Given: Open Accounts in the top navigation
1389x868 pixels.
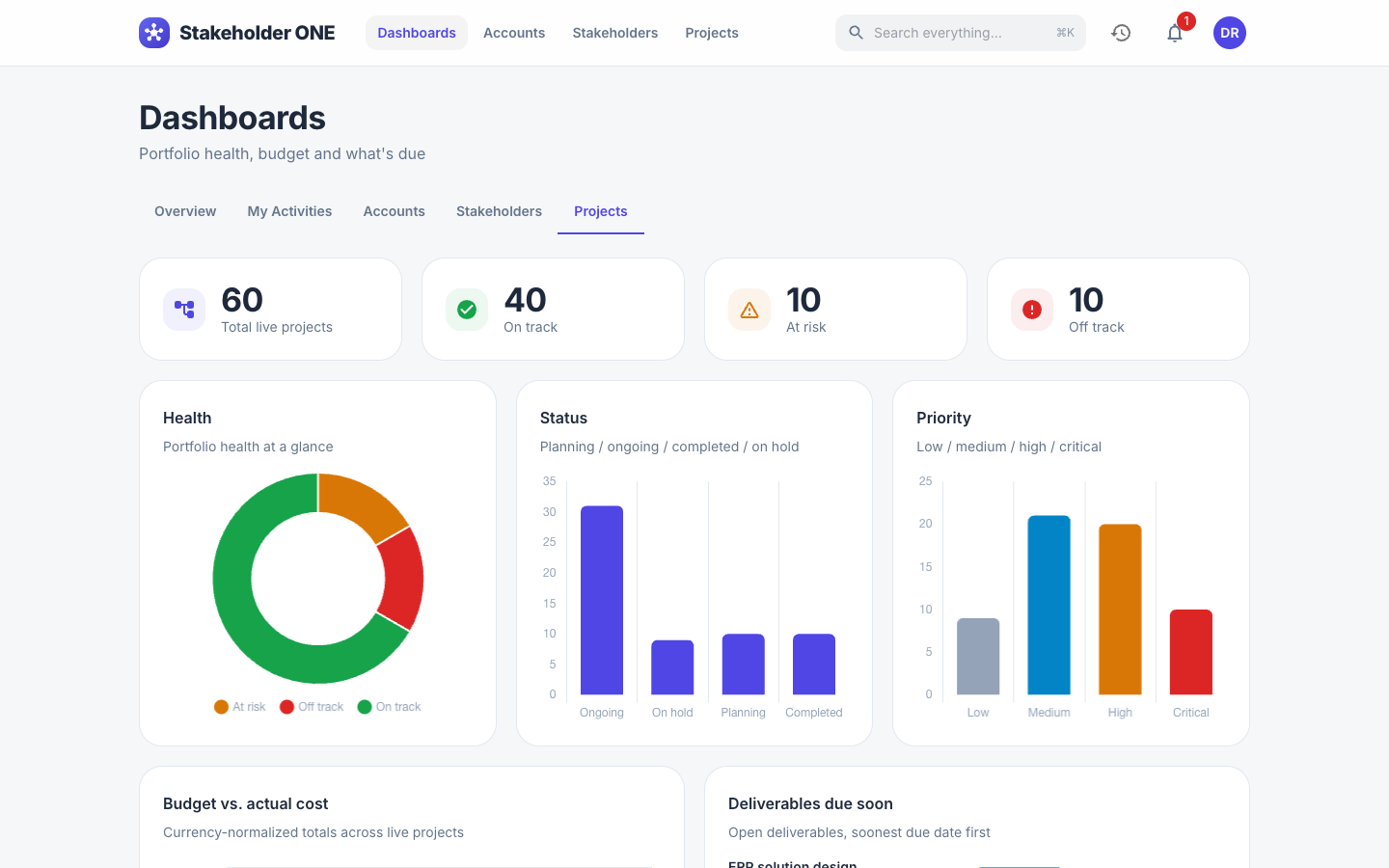Looking at the screenshot, I should 514,33.
